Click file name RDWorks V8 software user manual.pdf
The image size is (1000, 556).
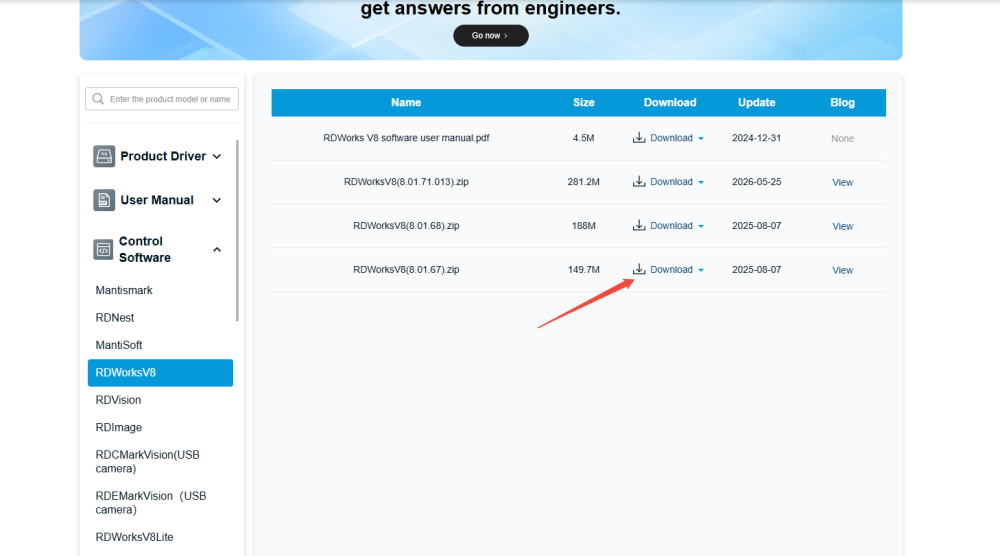406,138
